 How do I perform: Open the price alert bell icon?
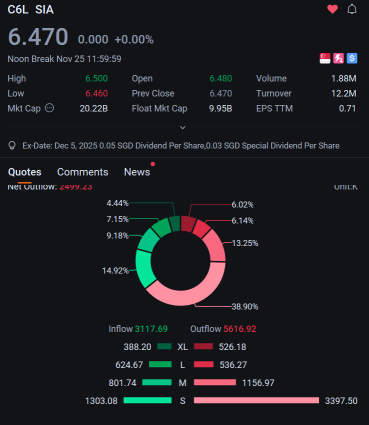[352, 9]
